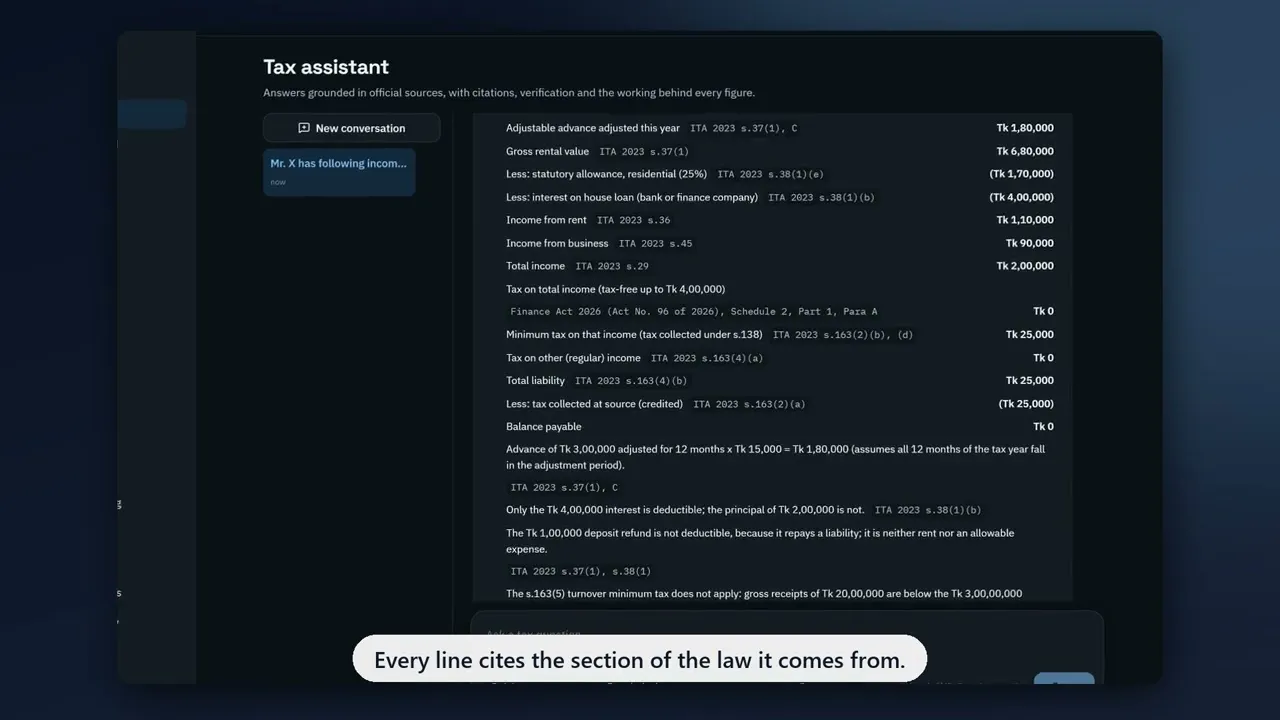Click the Tk 25,000 Minimum tax amount

click(1030, 335)
